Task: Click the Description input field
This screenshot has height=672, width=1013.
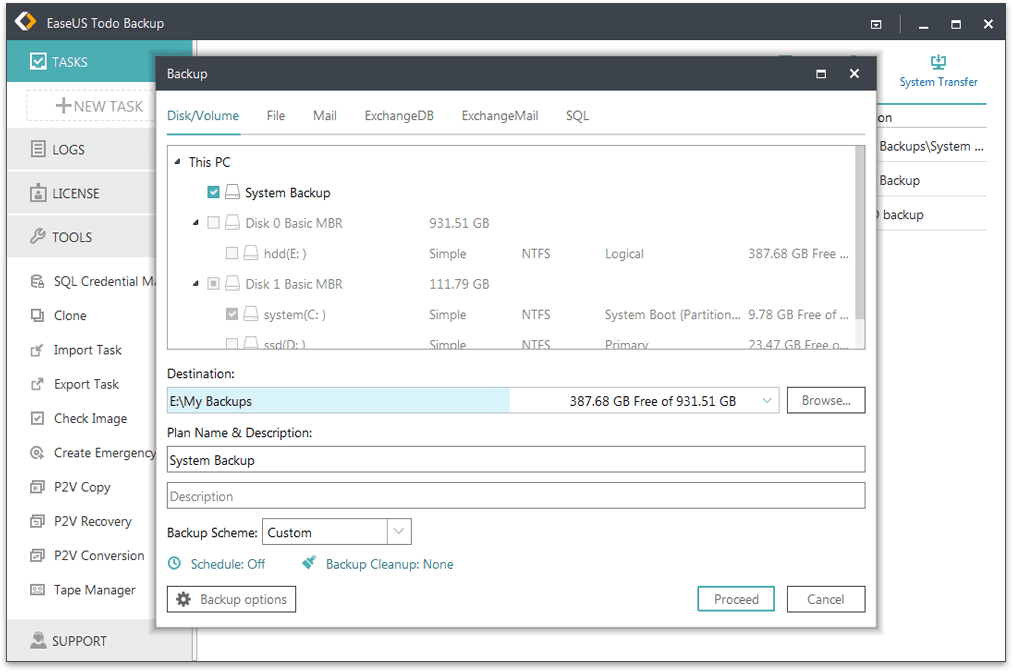Action: pos(515,496)
